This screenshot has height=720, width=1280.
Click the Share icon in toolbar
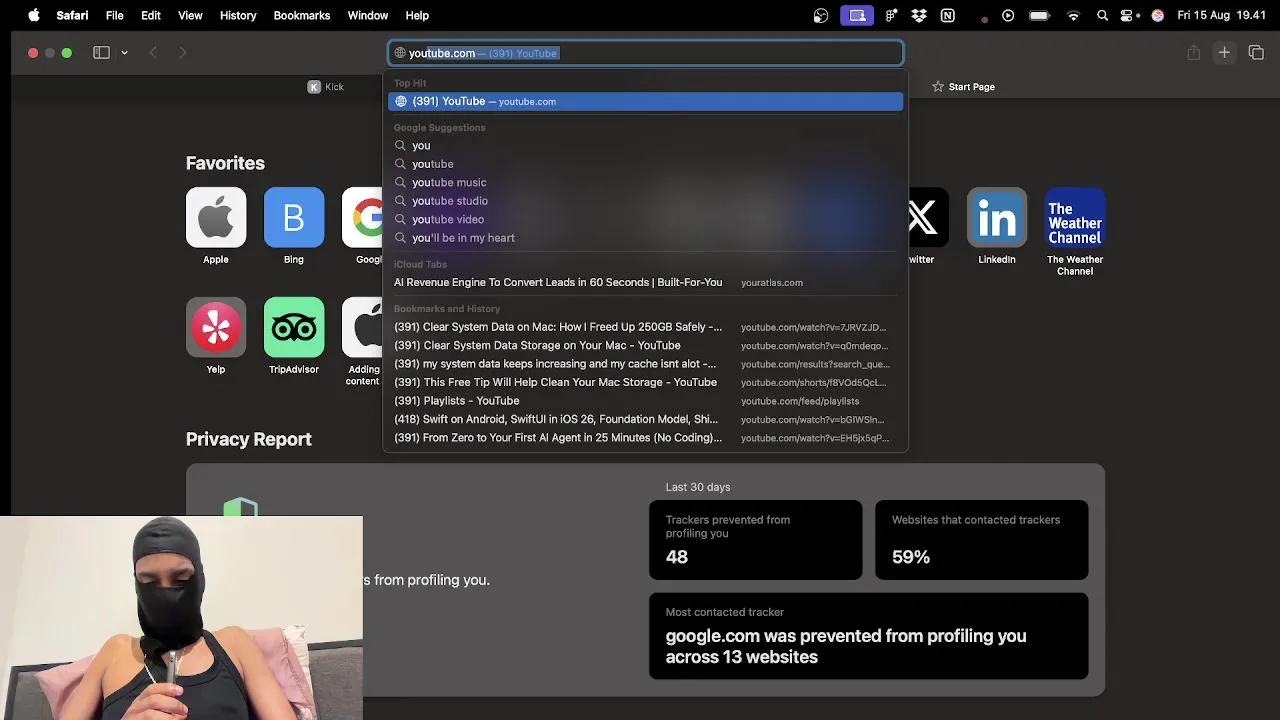pyautogui.click(x=1193, y=52)
